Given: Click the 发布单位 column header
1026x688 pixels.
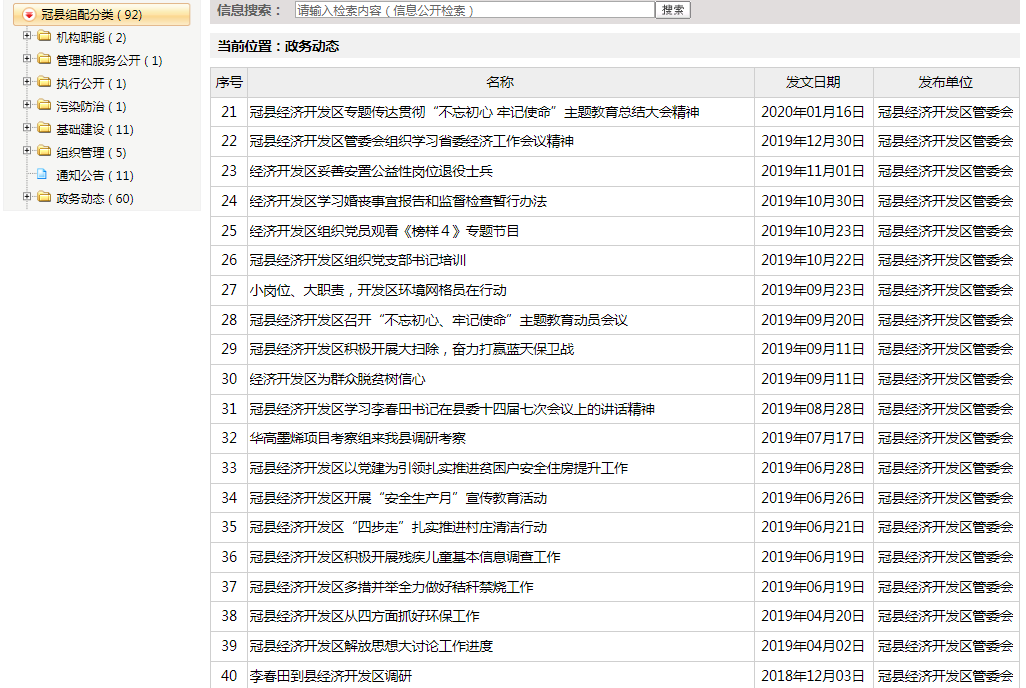Looking at the screenshot, I should pyautogui.click(x=945, y=82).
